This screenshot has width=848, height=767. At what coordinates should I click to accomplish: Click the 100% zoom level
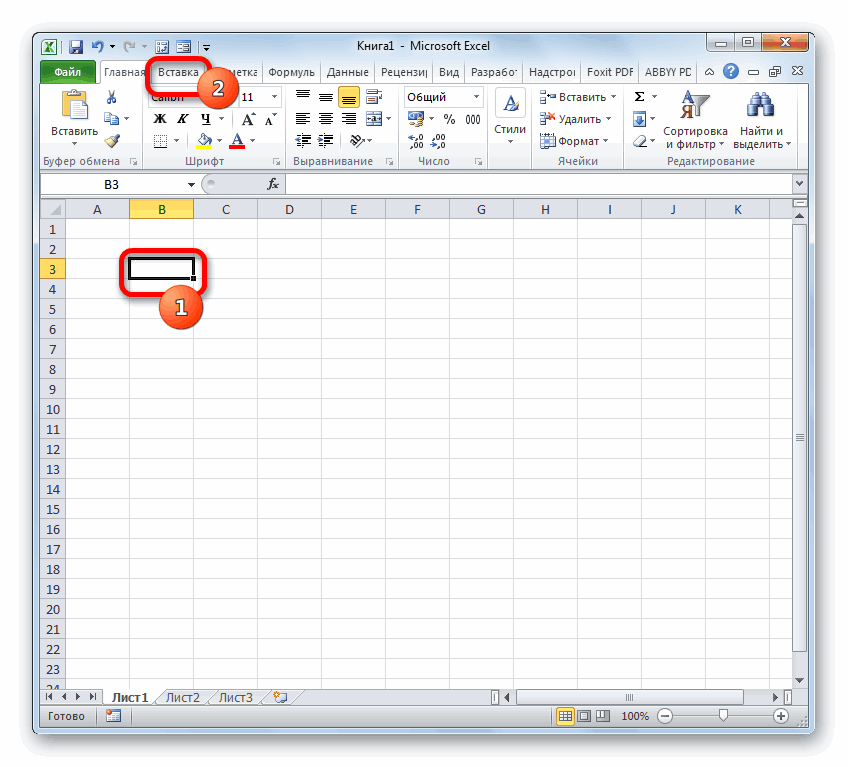coord(634,716)
